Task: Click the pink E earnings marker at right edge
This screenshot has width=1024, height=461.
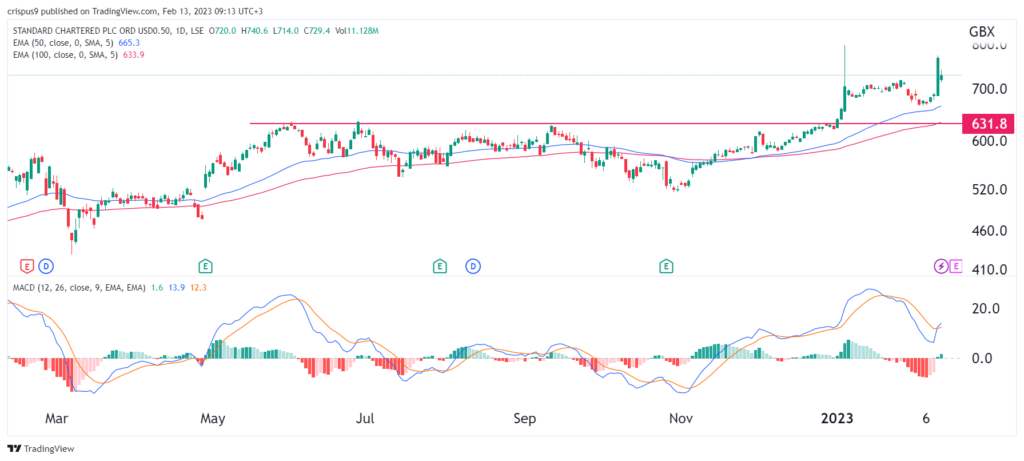Action: [957, 266]
